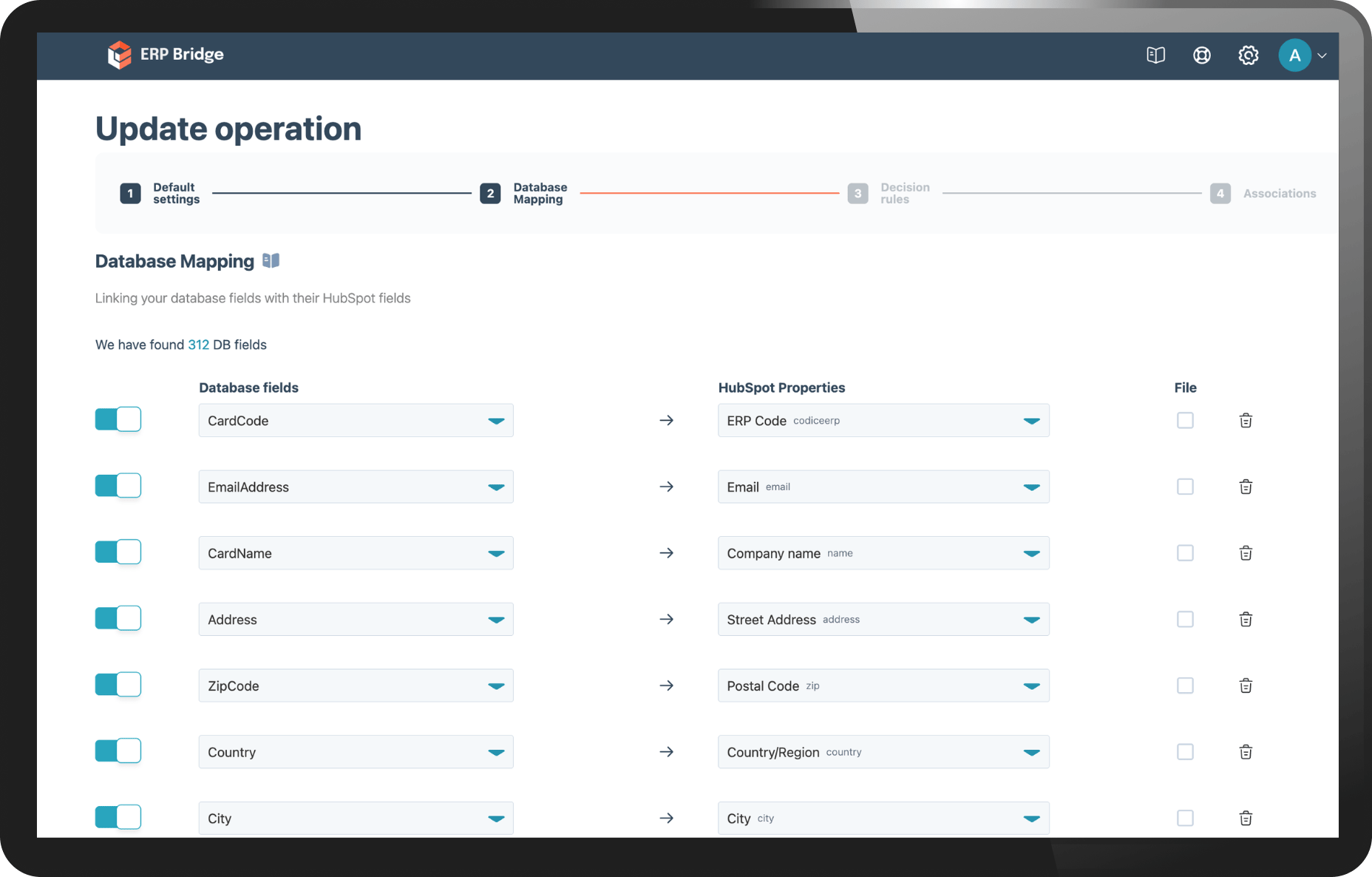
Task: Check the File box for CardName row
Action: pyautogui.click(x=1185, y=553)
